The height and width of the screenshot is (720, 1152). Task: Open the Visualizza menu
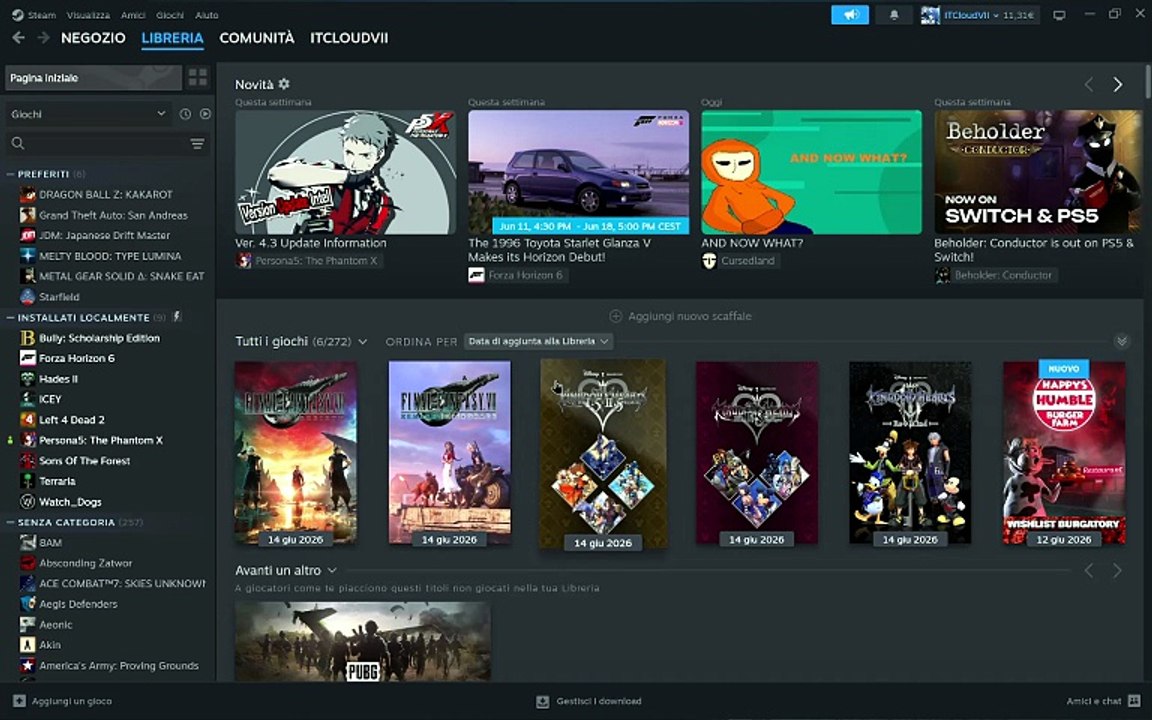[x=88, y=15]
